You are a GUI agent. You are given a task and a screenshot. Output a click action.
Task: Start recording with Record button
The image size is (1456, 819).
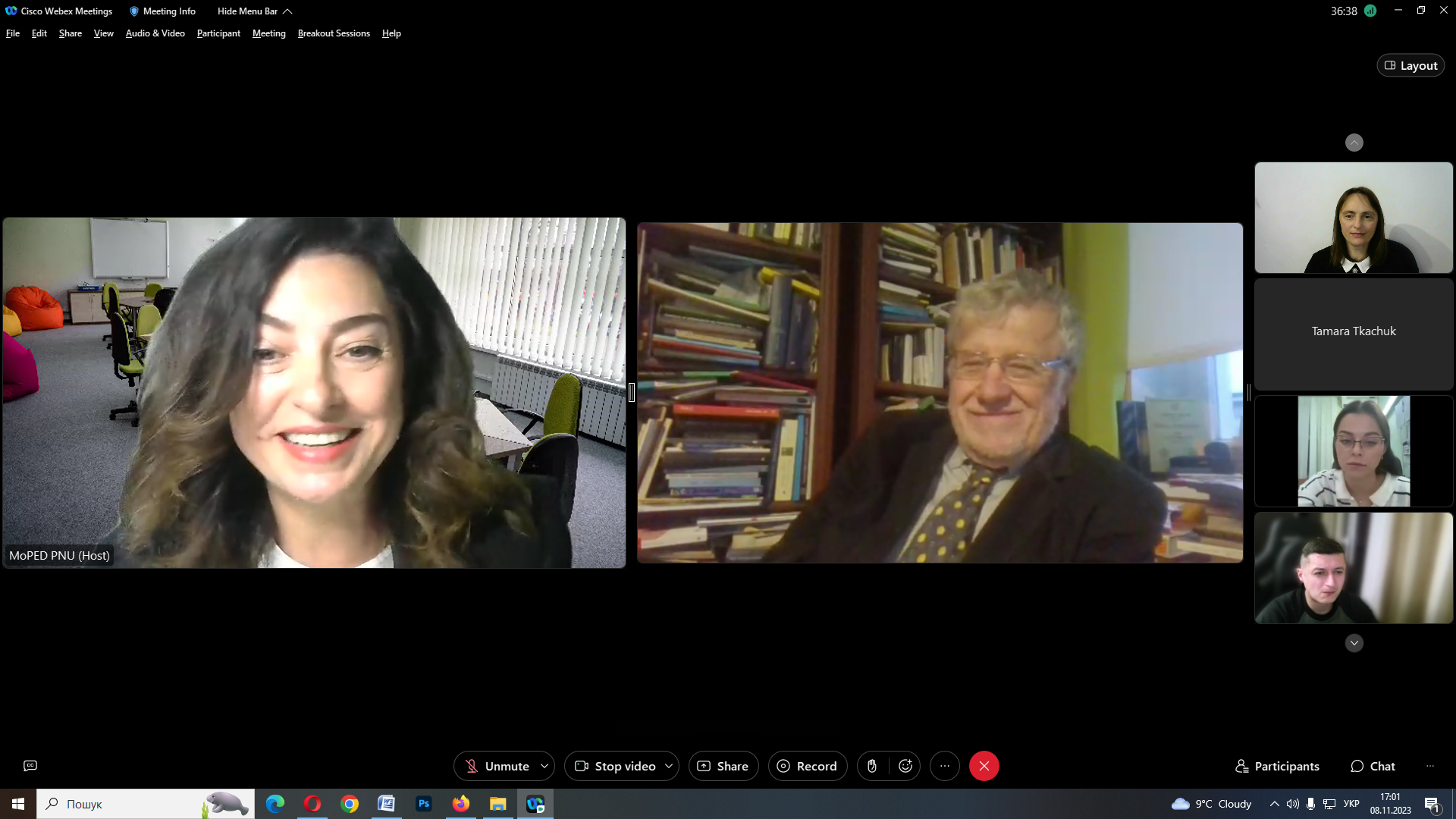(807, 766)
